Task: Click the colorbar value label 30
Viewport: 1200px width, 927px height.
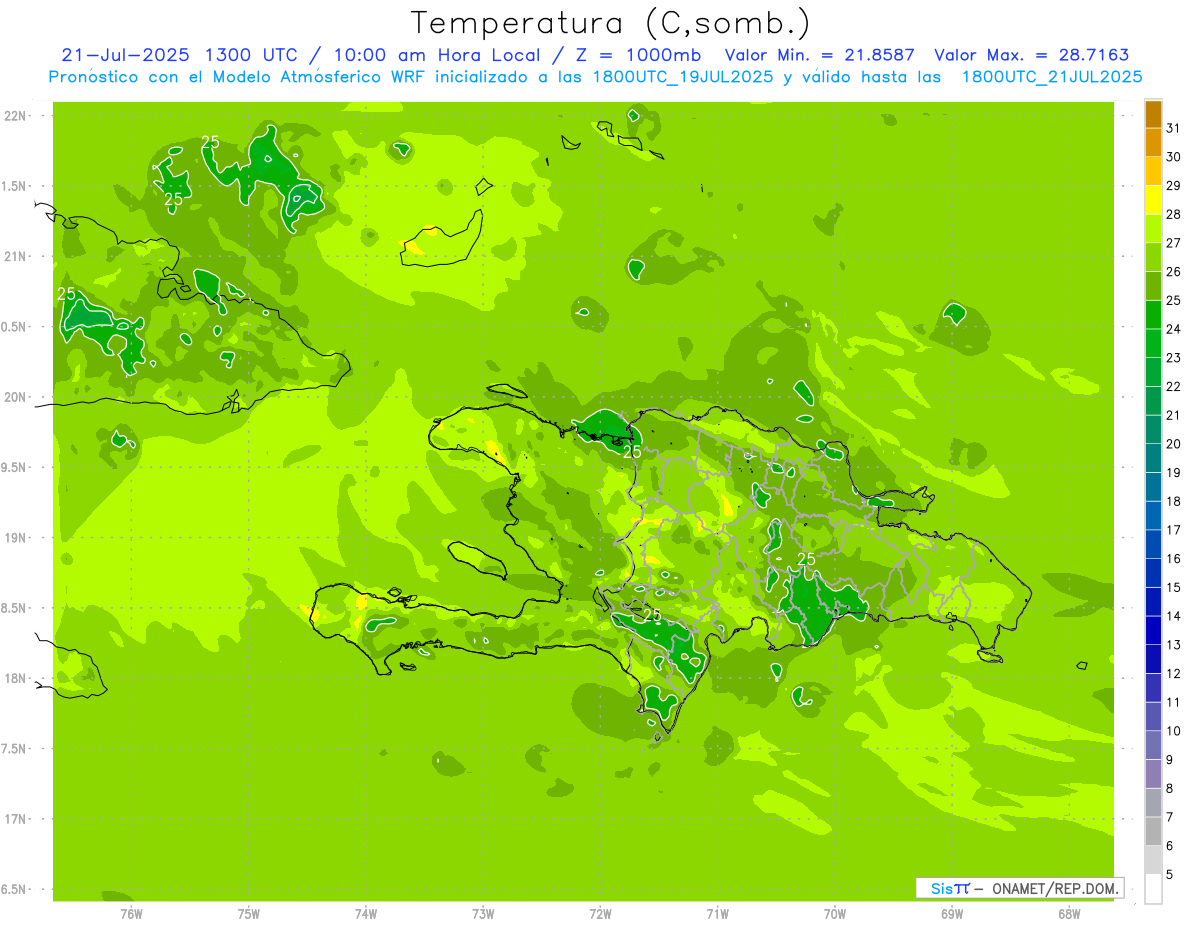Action: pyautogui.click(x=1174, y=156)
